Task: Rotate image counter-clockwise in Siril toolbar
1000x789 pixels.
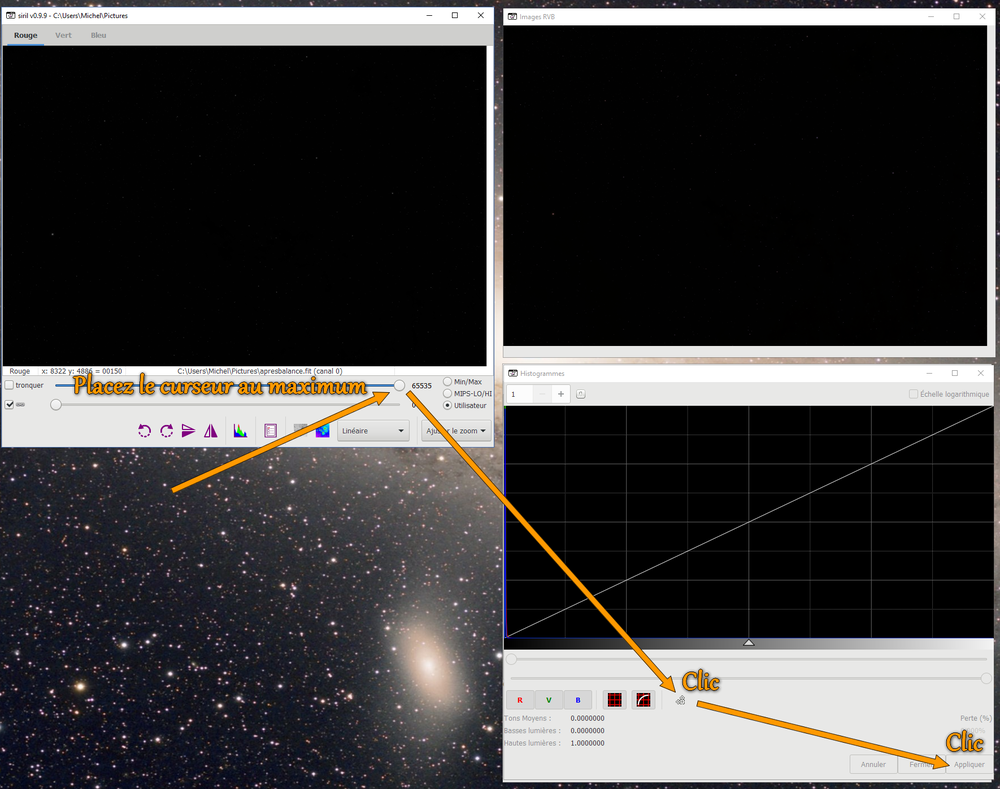Action: pos(145,431)
